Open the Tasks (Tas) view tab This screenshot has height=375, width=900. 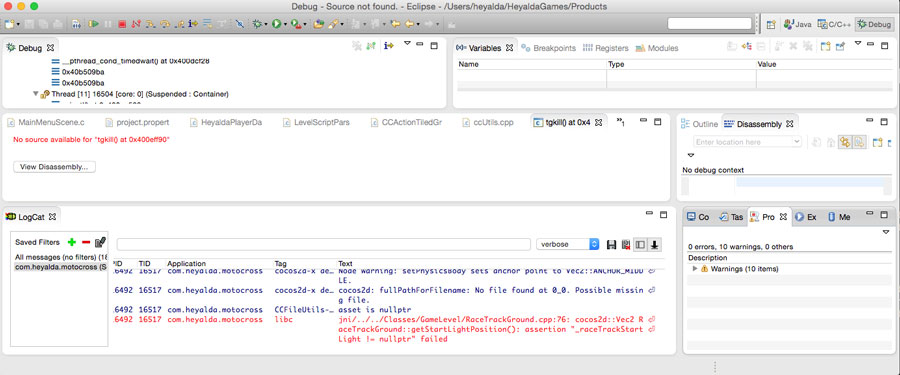[x=731, y=217]
